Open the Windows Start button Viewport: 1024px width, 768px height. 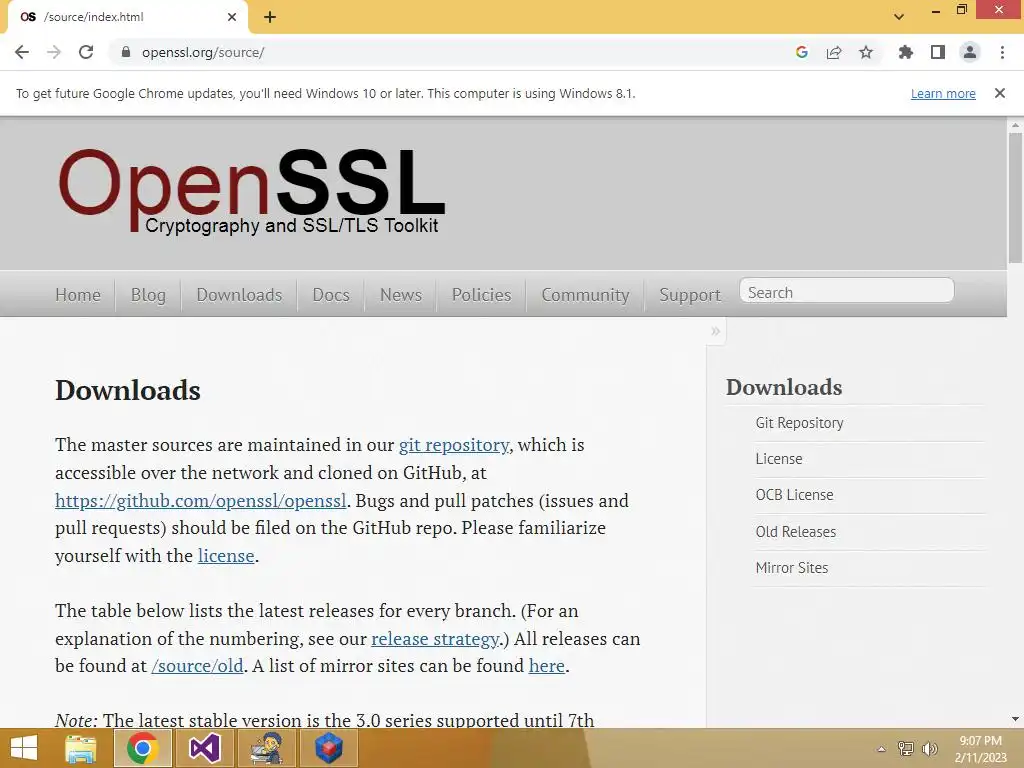point(24,748)
